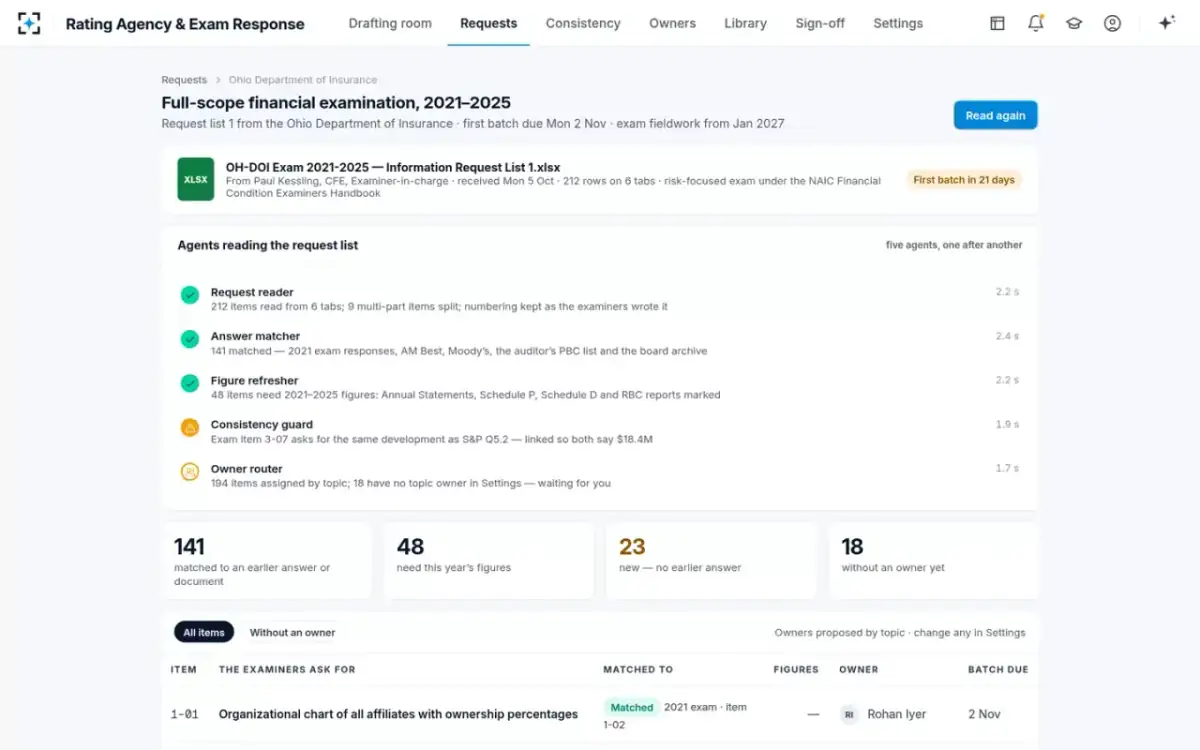The image size is (1200, 750).
Task: Click the Figure refresher check icon
Action: tap(189, 383)
